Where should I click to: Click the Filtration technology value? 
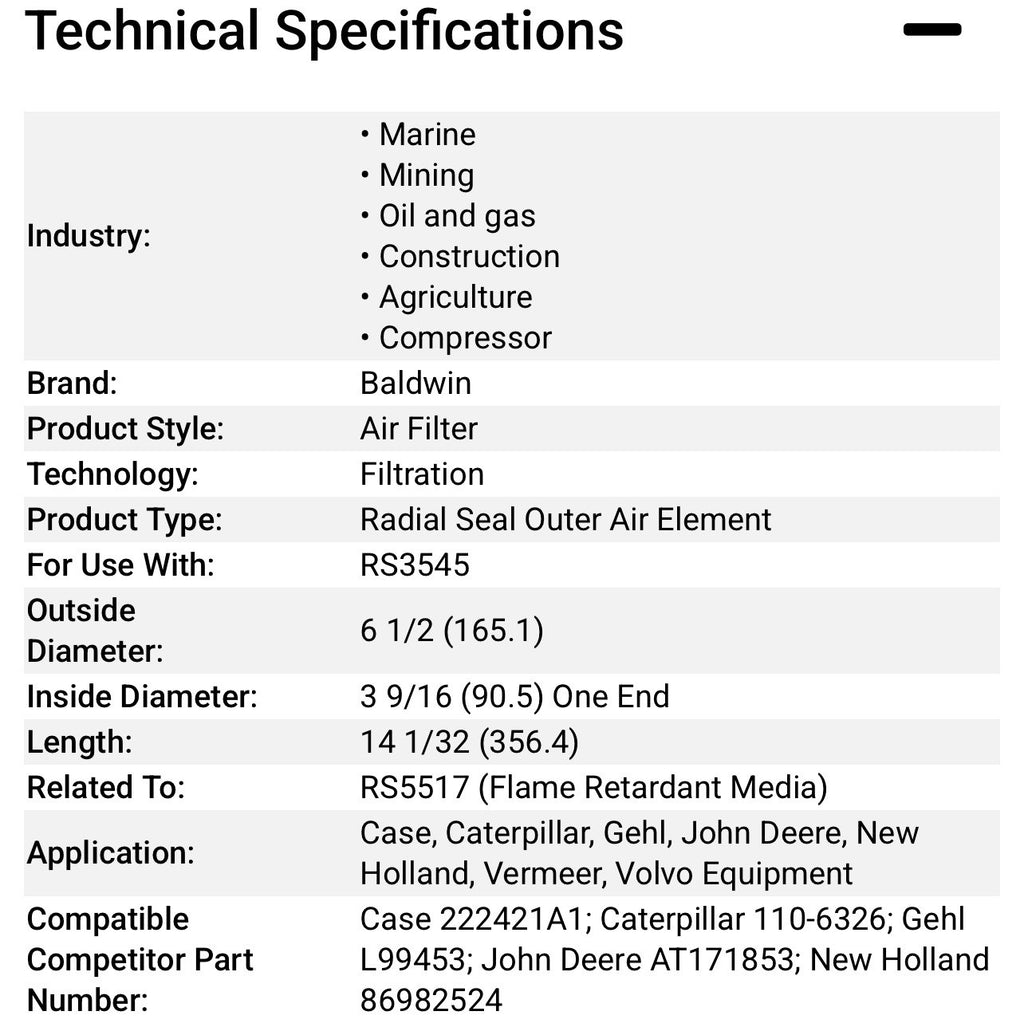pyautogui.click(x=422, y=474)
